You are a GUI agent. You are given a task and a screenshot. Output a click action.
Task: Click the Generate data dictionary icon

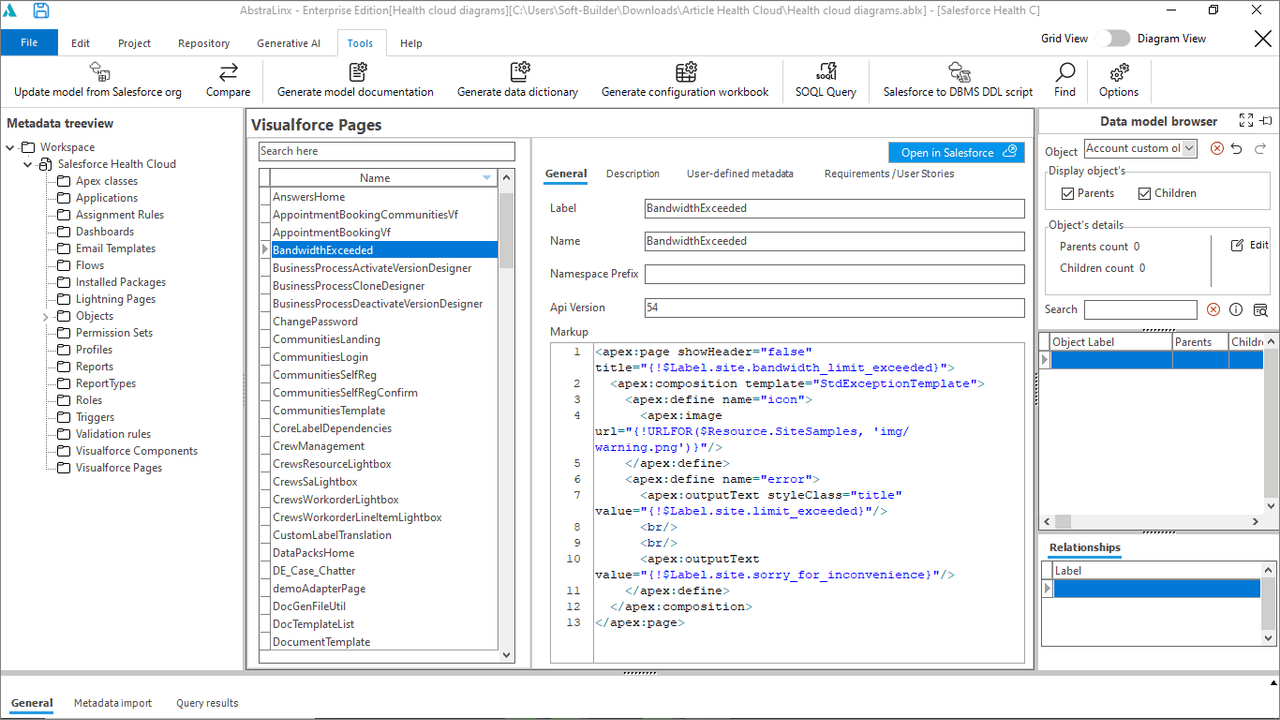[x=519, y=72]
